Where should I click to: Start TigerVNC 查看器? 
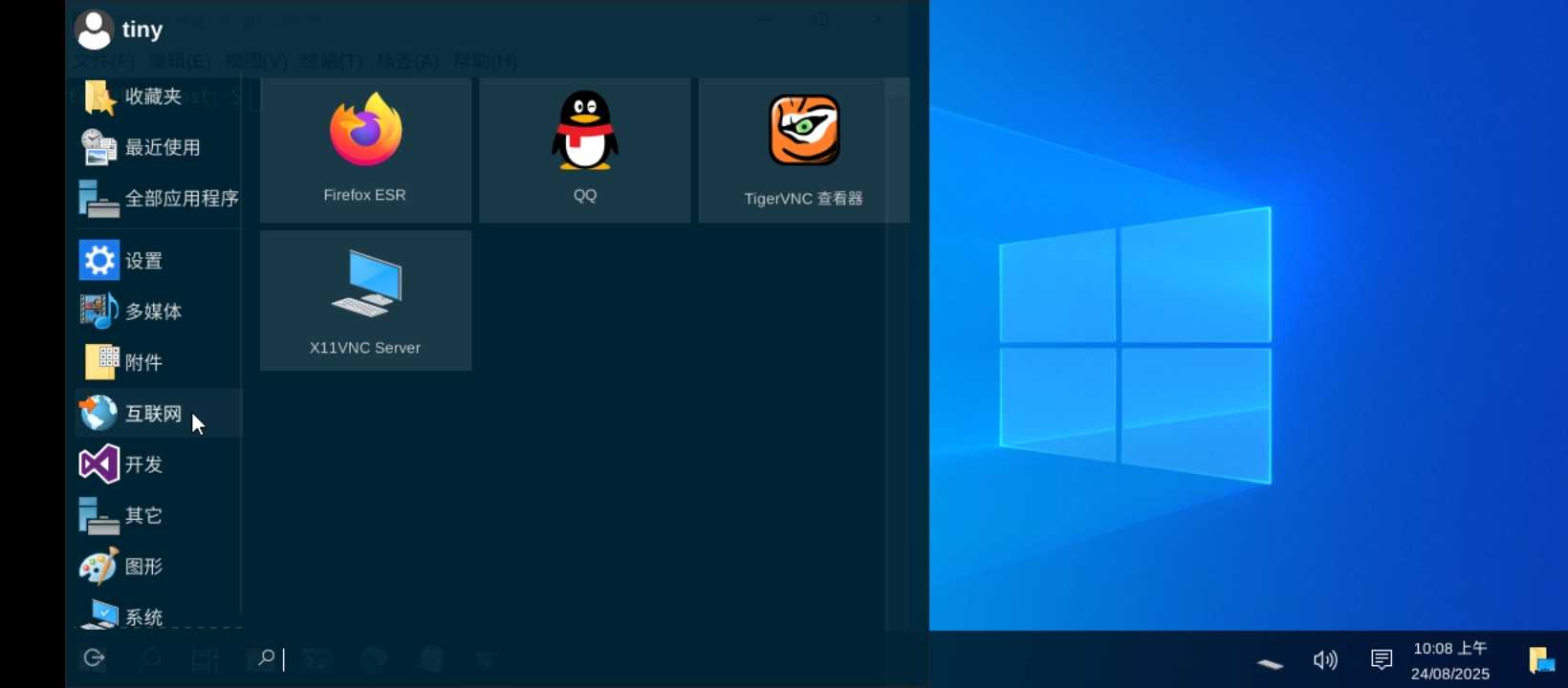(x=803, y=150)
